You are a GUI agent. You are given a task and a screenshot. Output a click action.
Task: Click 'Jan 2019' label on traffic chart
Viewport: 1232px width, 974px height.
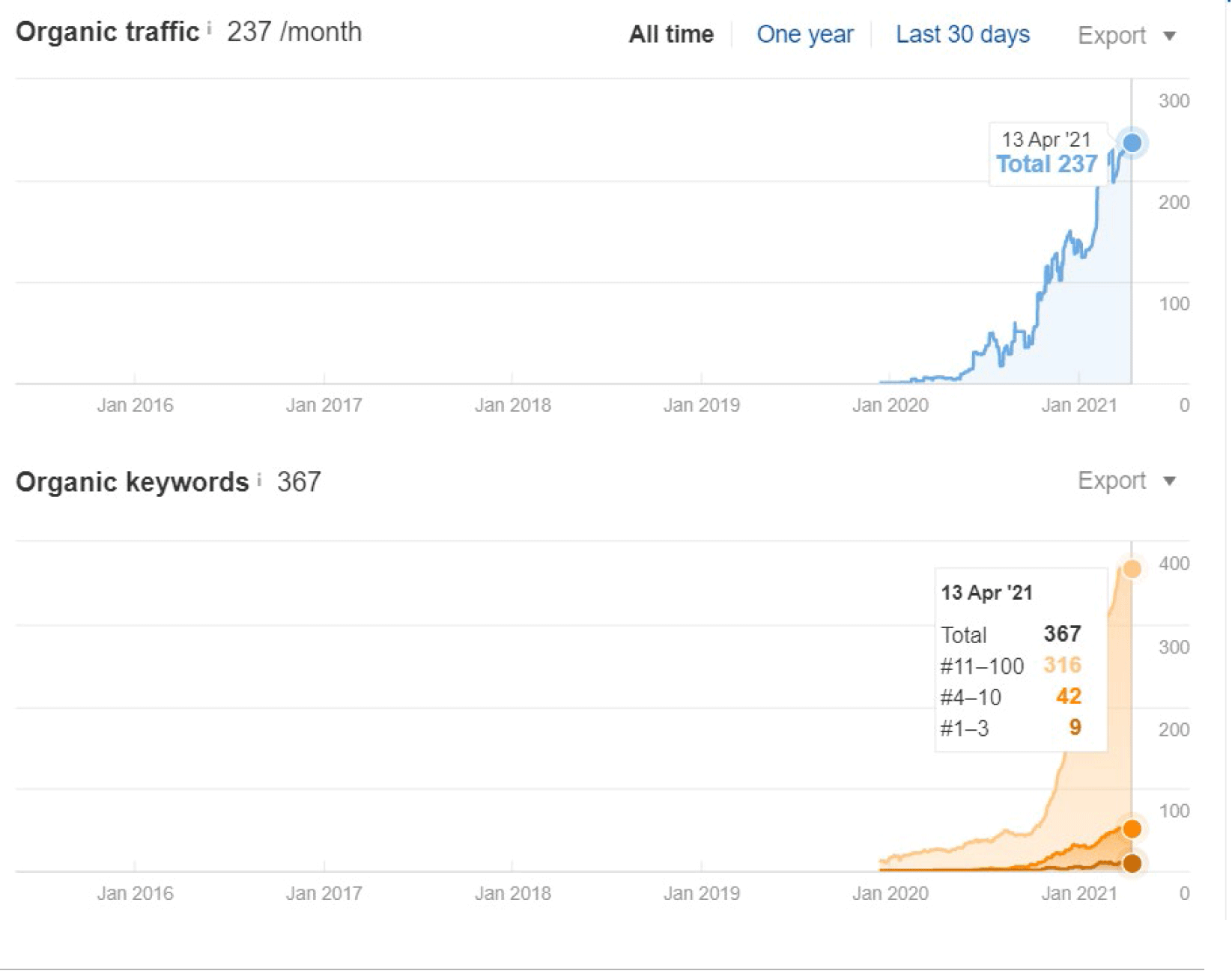[x=701, y=405]
